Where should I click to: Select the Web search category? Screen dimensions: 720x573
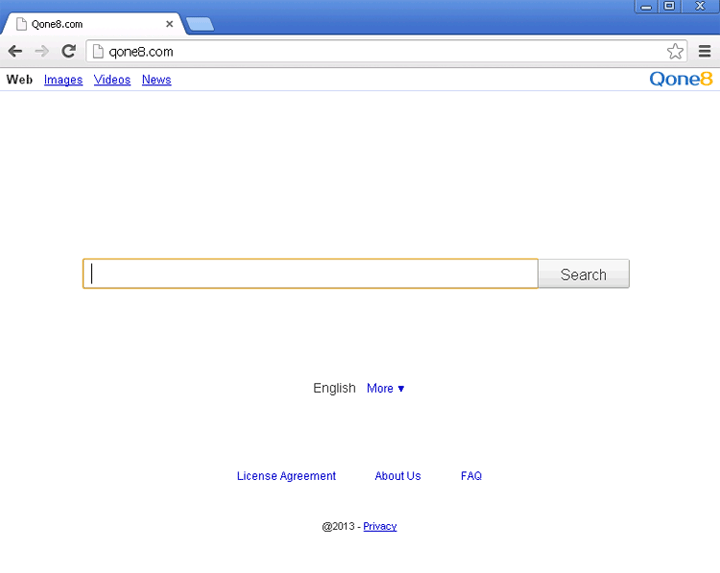pyautogui.click(x=19, y=80)
